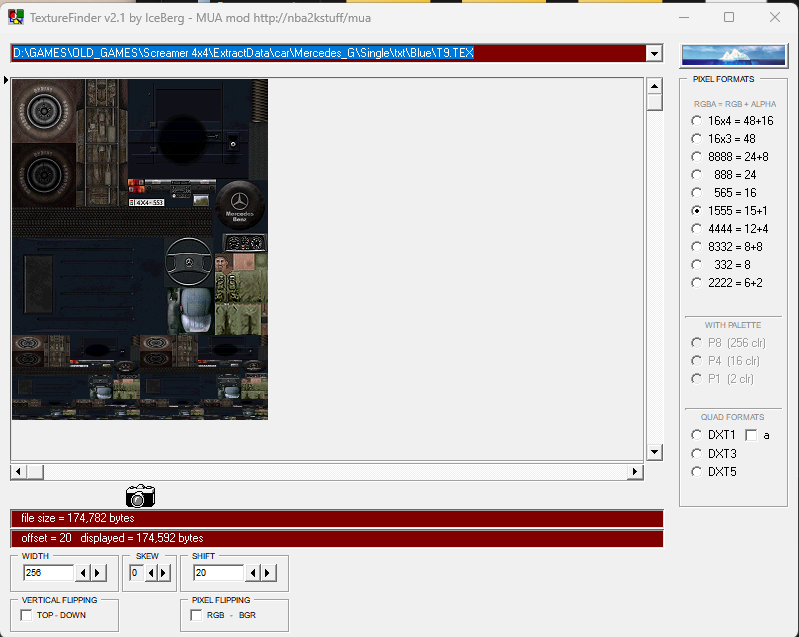Click the WIDTH value input field
This screenshot has width=799, height=637.
48,573
